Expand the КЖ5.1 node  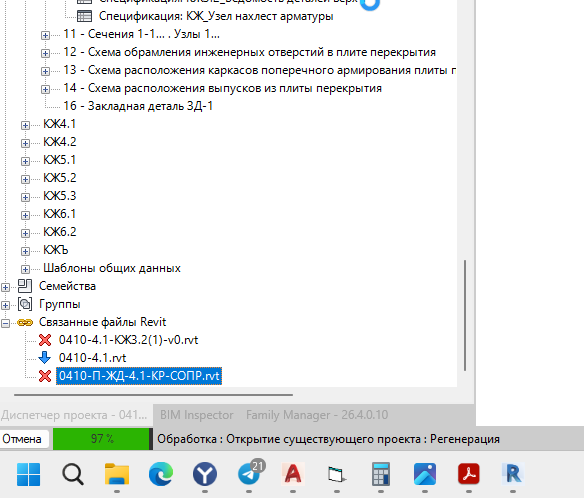(x=25, y=161)
